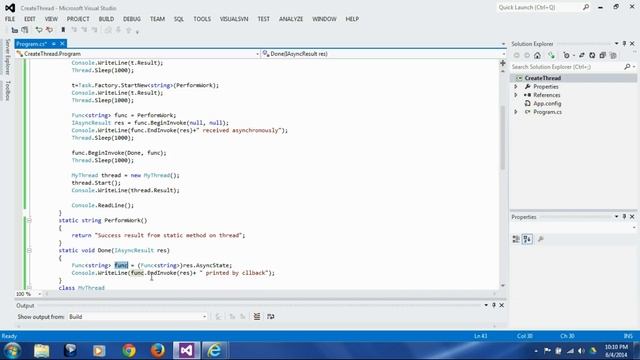Toggle Properties panel auto-hide pin
The height and width of the screenshot is (360, 640).
(x=624, y=217)
